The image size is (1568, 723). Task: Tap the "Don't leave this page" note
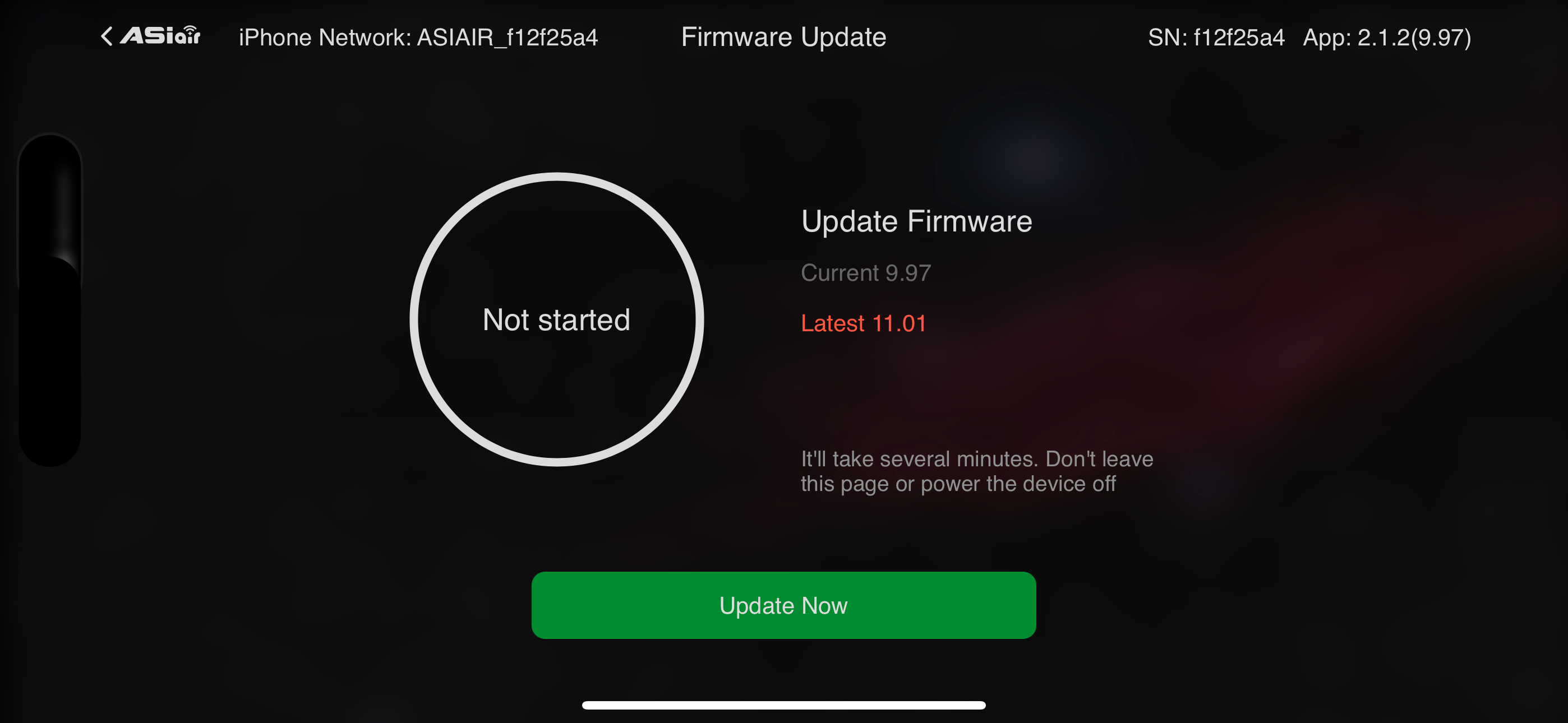point(977,471)
